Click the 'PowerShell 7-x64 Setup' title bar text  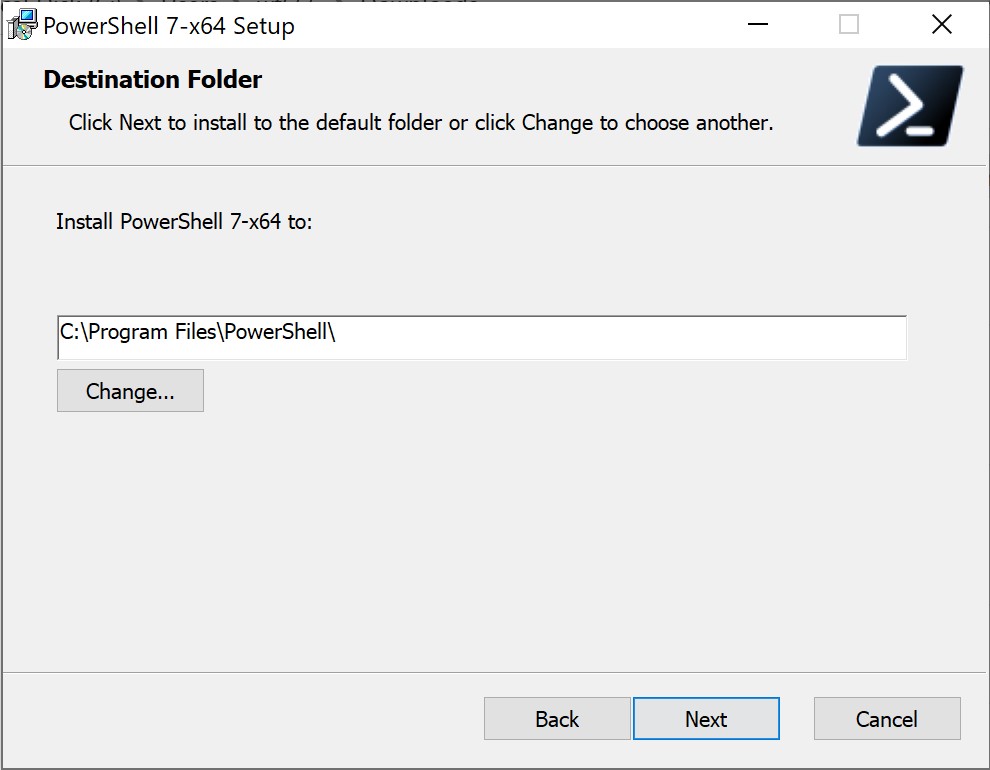click(x=169, y=26)
